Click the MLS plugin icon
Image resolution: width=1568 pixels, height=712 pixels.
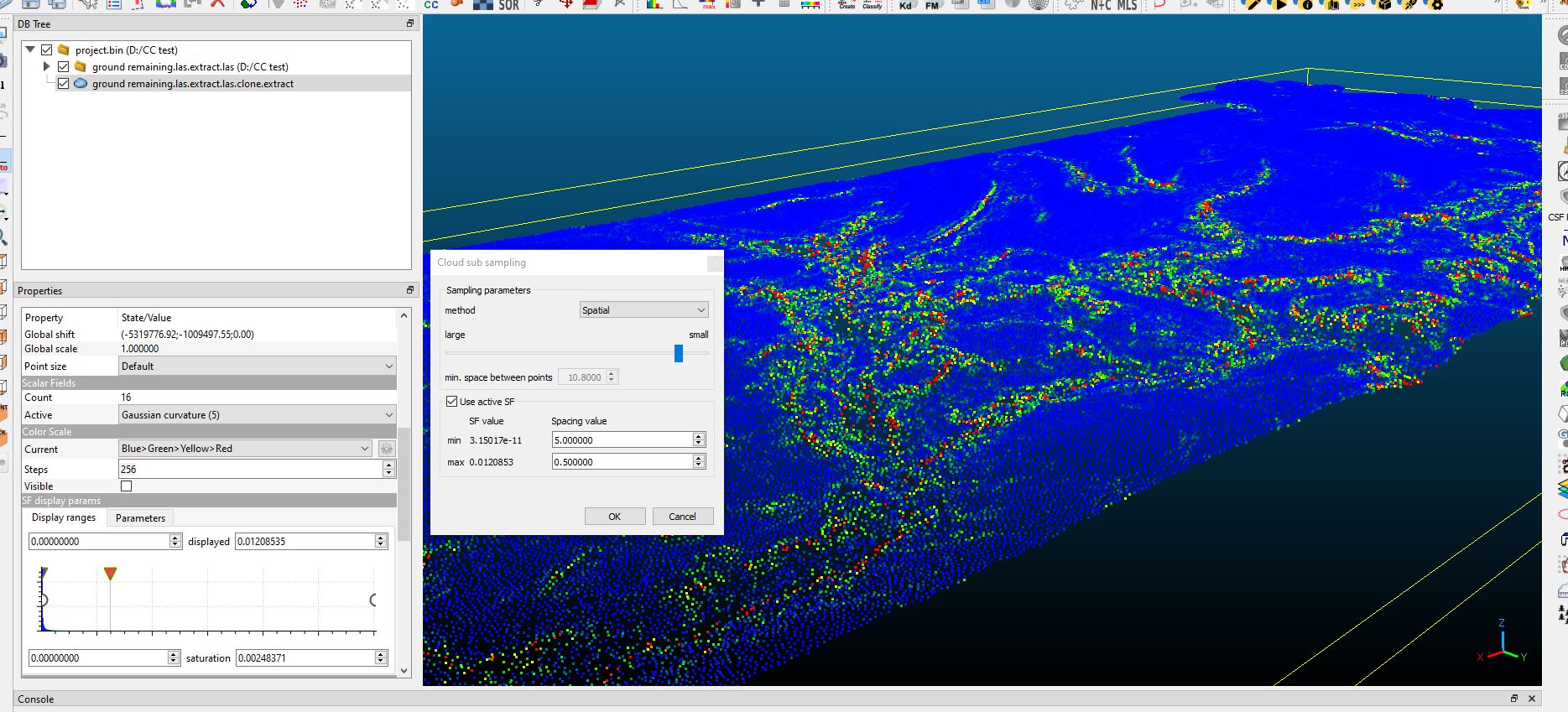(x=1128, y=5)
